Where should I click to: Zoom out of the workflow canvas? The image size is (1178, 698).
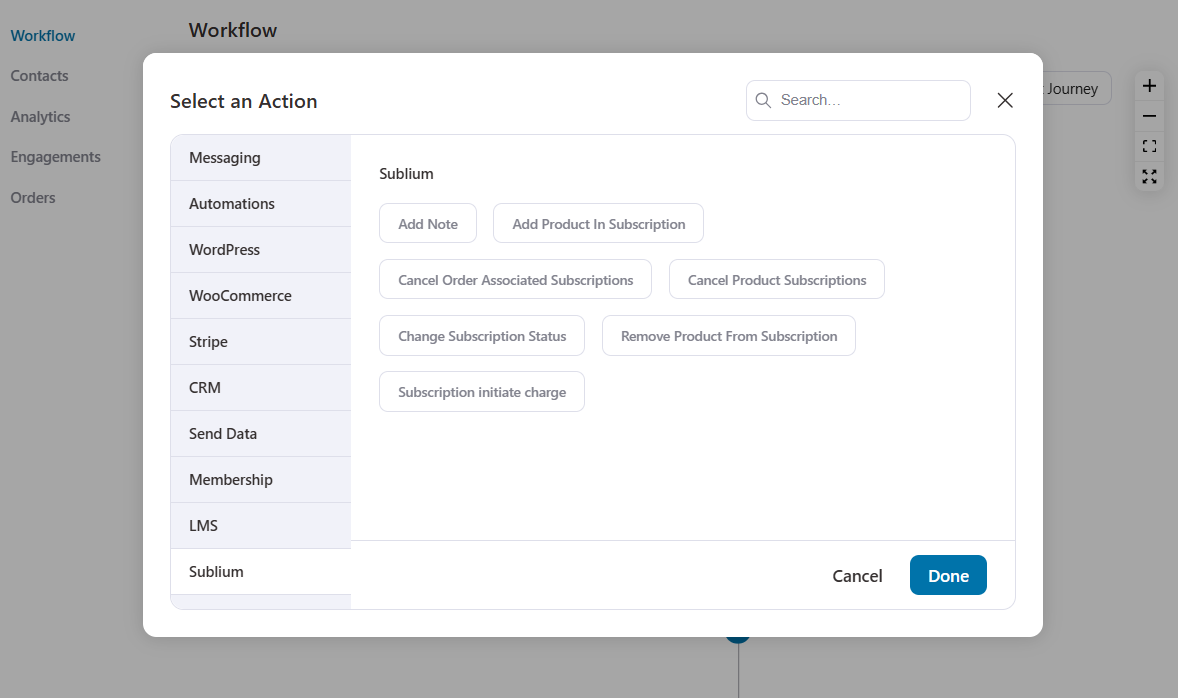click(1149, 116)
